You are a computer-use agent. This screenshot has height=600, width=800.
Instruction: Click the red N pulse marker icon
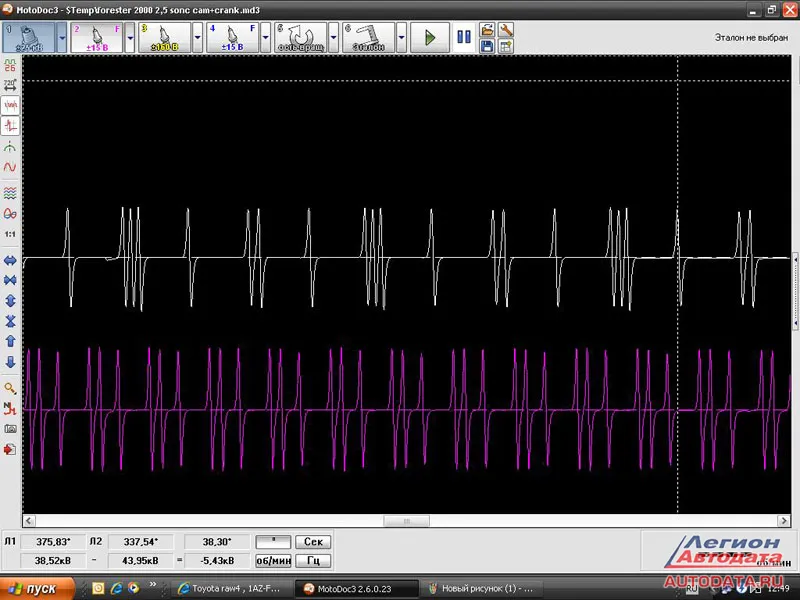[x=10, y=409]
